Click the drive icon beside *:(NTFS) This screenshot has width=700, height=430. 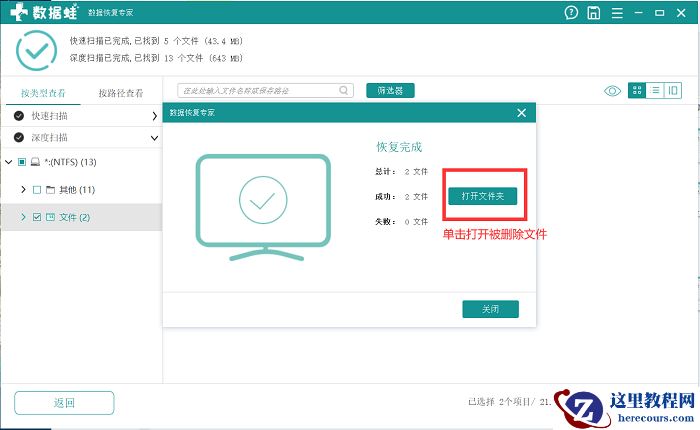pos(35,162)
